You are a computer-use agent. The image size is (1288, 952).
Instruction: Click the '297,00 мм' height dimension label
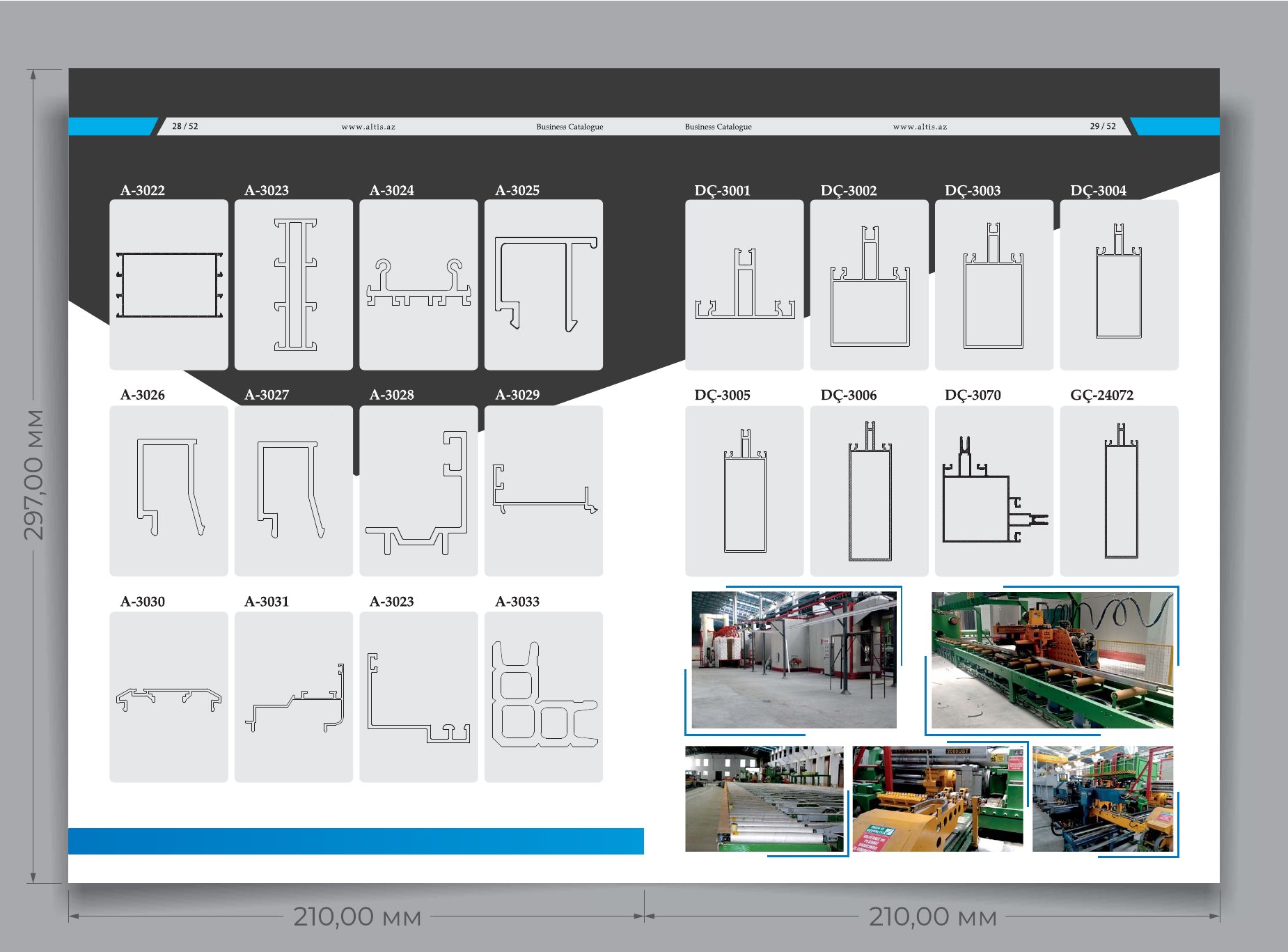click(x=33, y=475)
